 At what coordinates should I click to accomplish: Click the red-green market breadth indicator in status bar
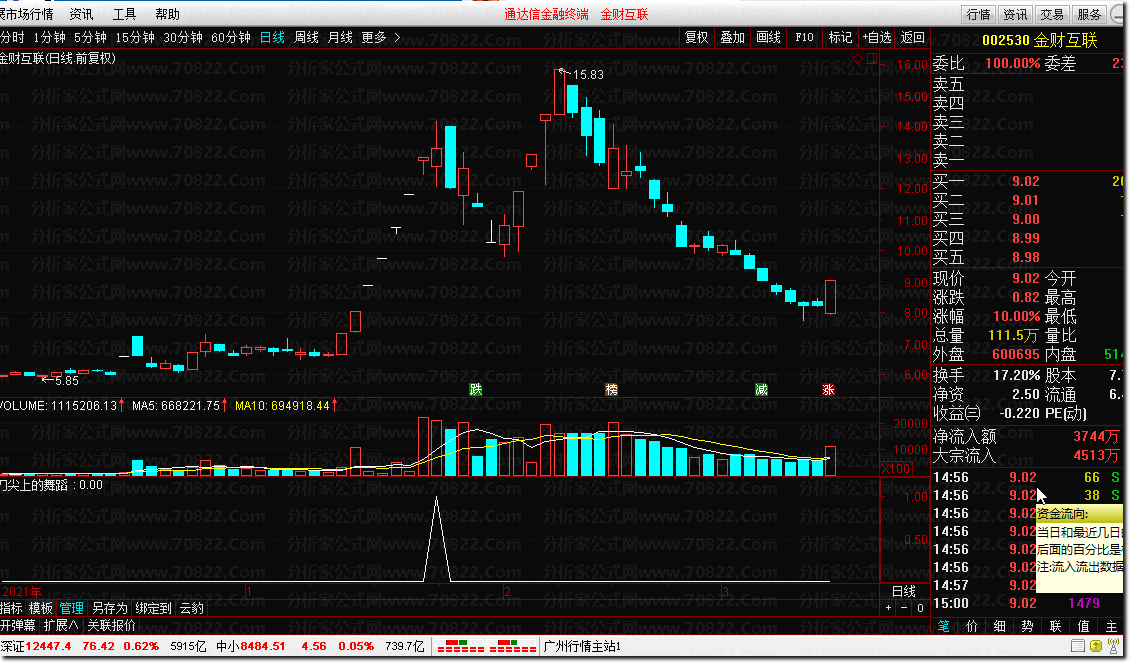[487, 646]
